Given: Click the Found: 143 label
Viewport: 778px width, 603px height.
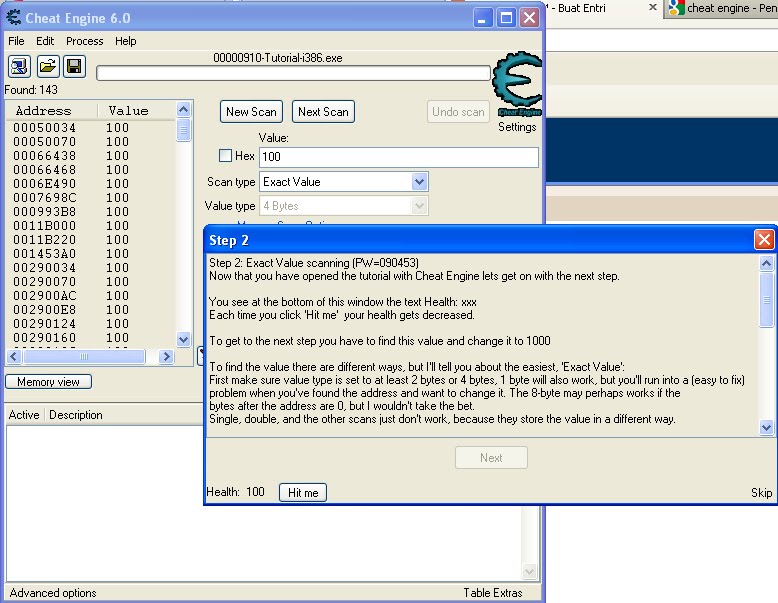Looking at the screenshot, I should click(31, 90).
